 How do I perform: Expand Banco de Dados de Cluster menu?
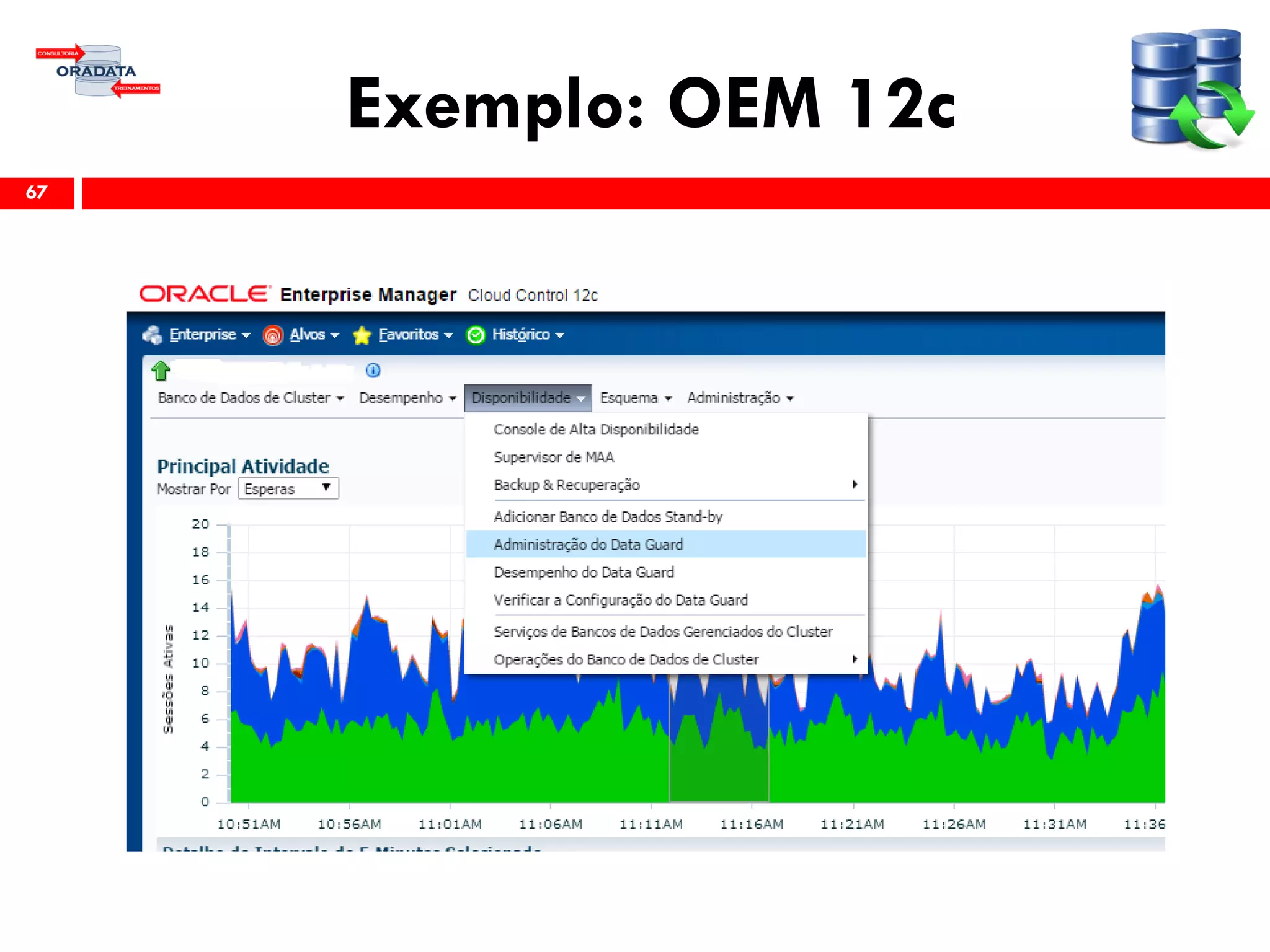(x=251, y=398)
